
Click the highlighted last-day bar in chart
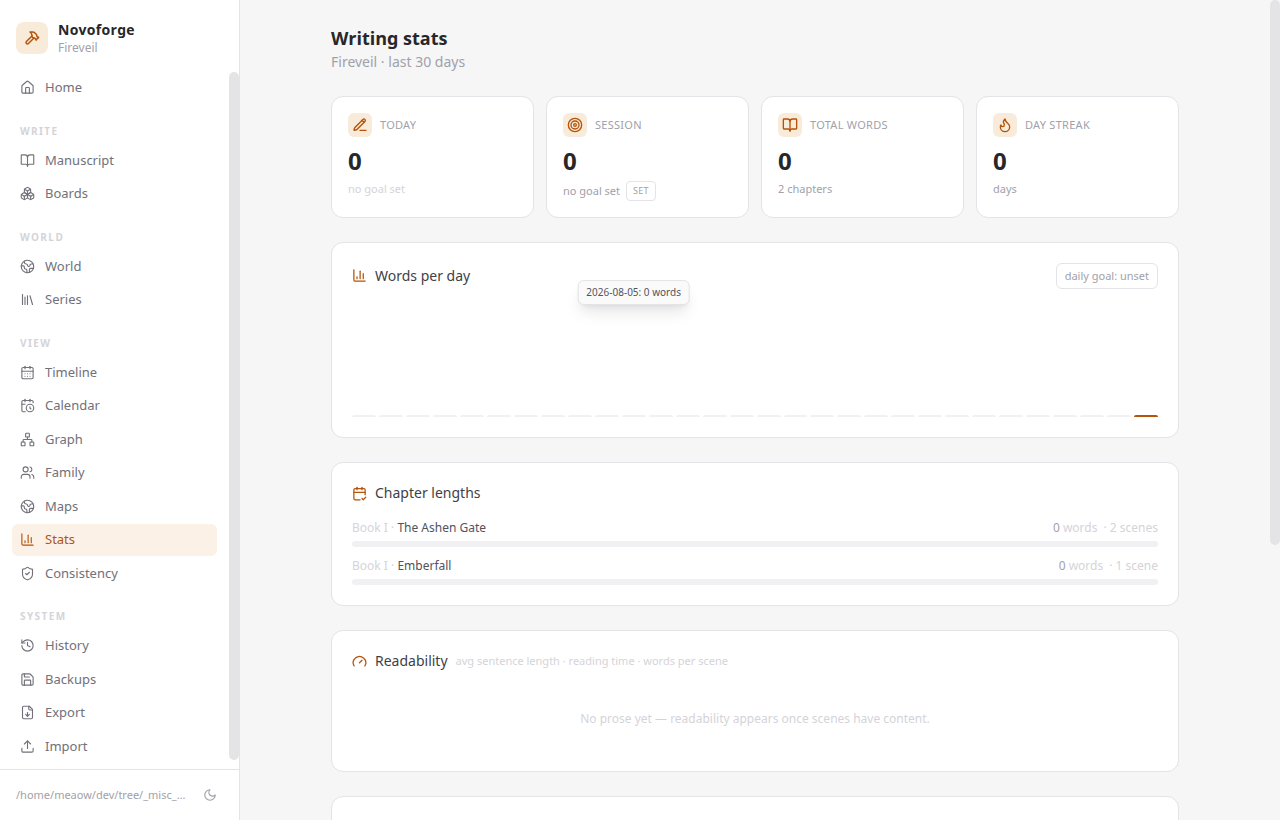point(1146,415)
